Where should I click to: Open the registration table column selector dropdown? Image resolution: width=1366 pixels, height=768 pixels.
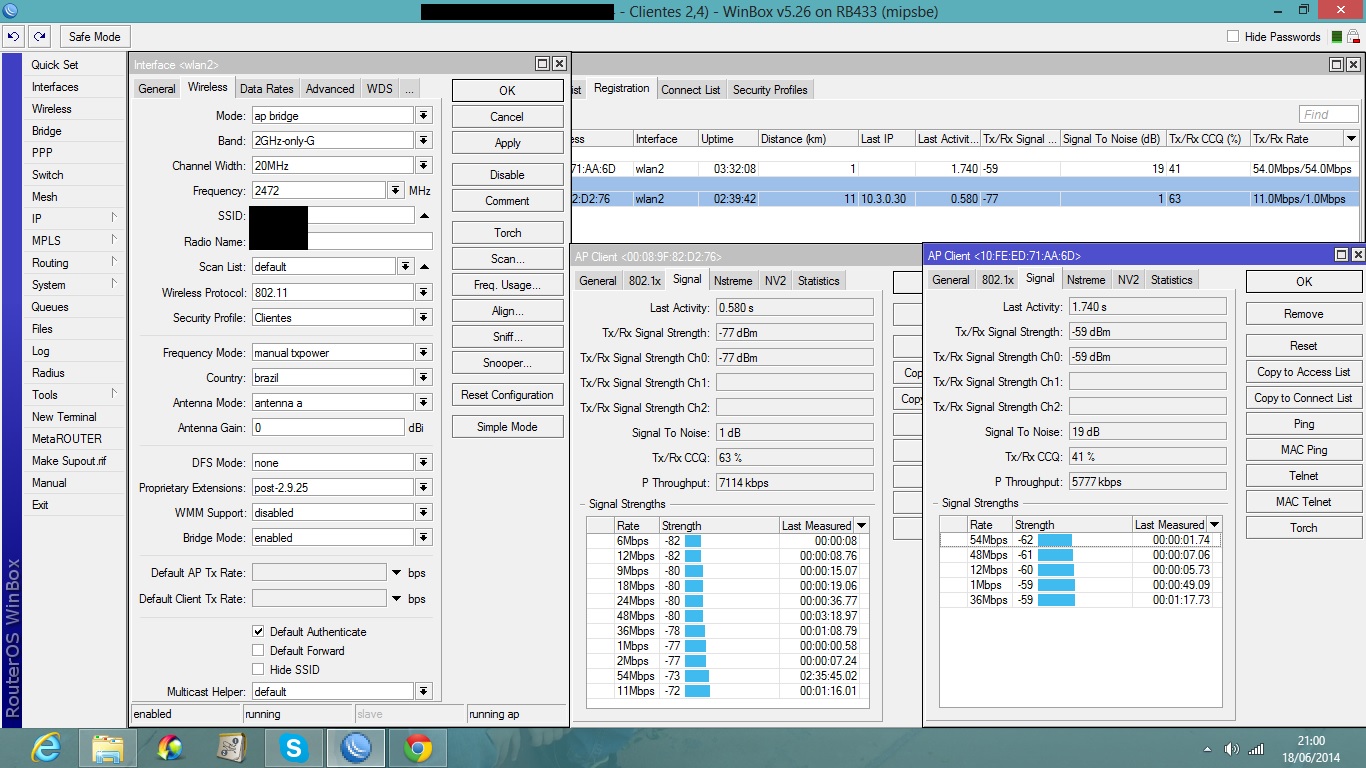click(1352, 139)
